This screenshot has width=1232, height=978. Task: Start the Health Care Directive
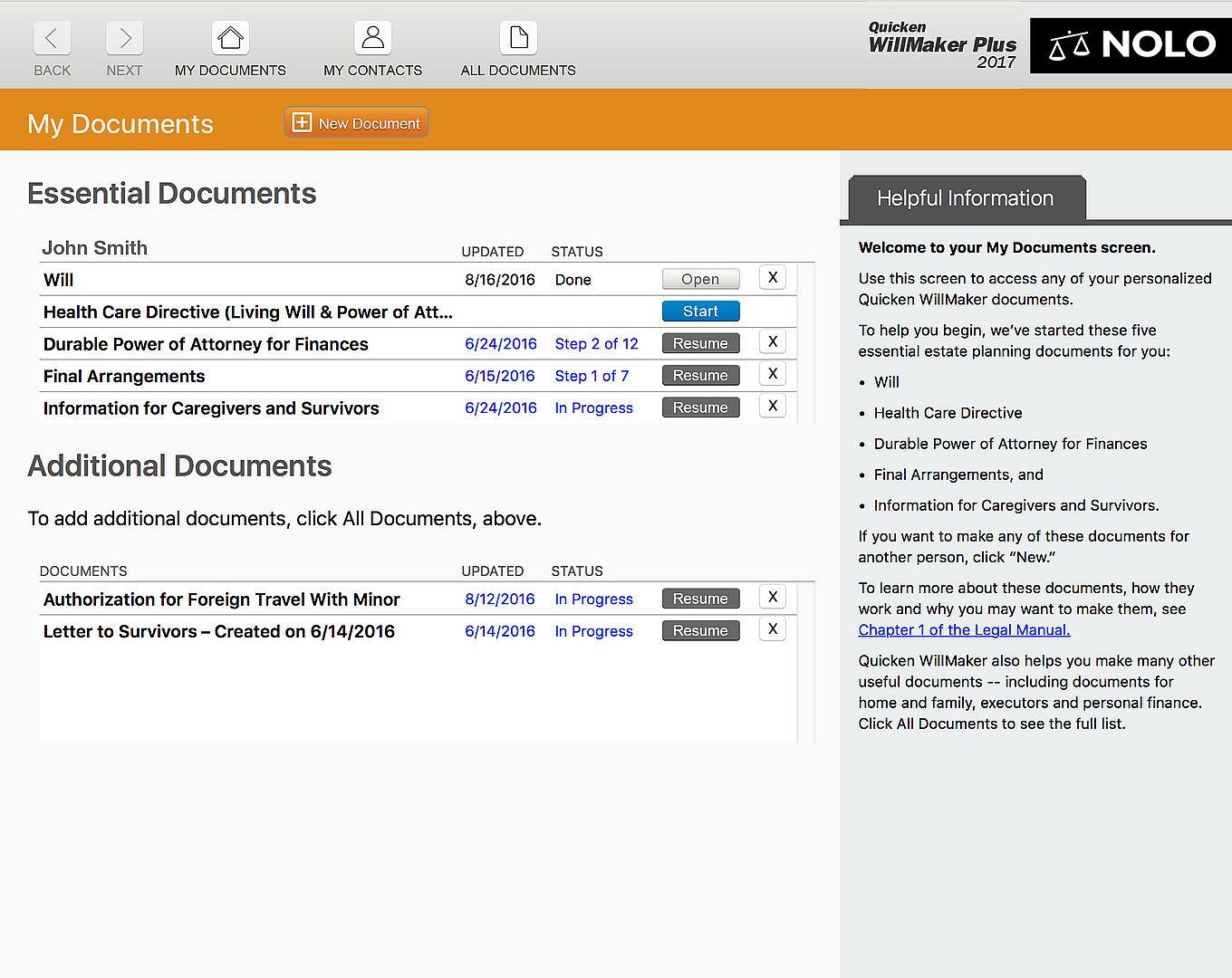click(x=700, y=312)
